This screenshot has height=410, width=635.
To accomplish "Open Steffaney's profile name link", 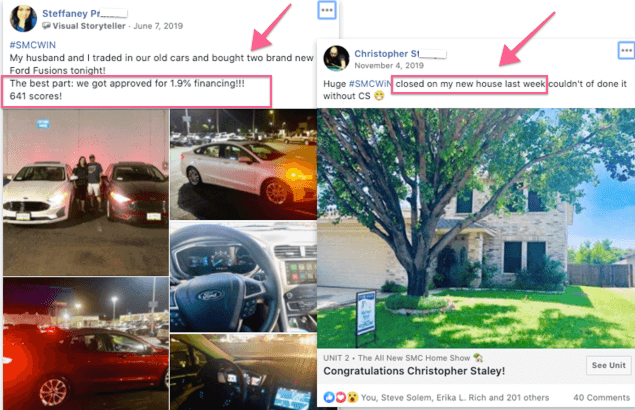I will tap(84, 13).
